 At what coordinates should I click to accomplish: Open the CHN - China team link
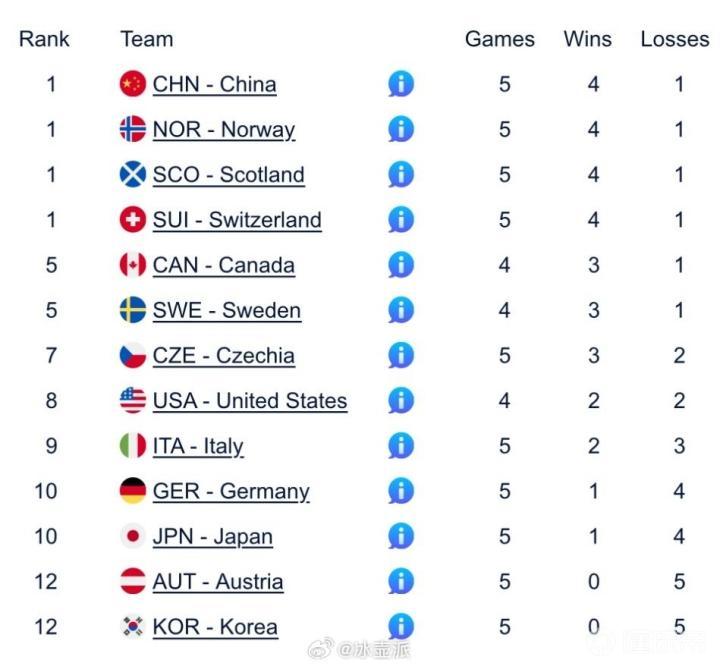pos(214,84)
